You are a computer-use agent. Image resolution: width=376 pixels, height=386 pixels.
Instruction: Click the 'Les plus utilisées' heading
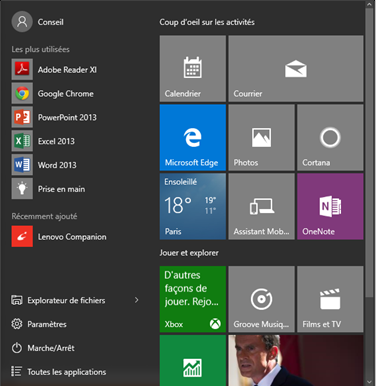(x=41, y=49)
